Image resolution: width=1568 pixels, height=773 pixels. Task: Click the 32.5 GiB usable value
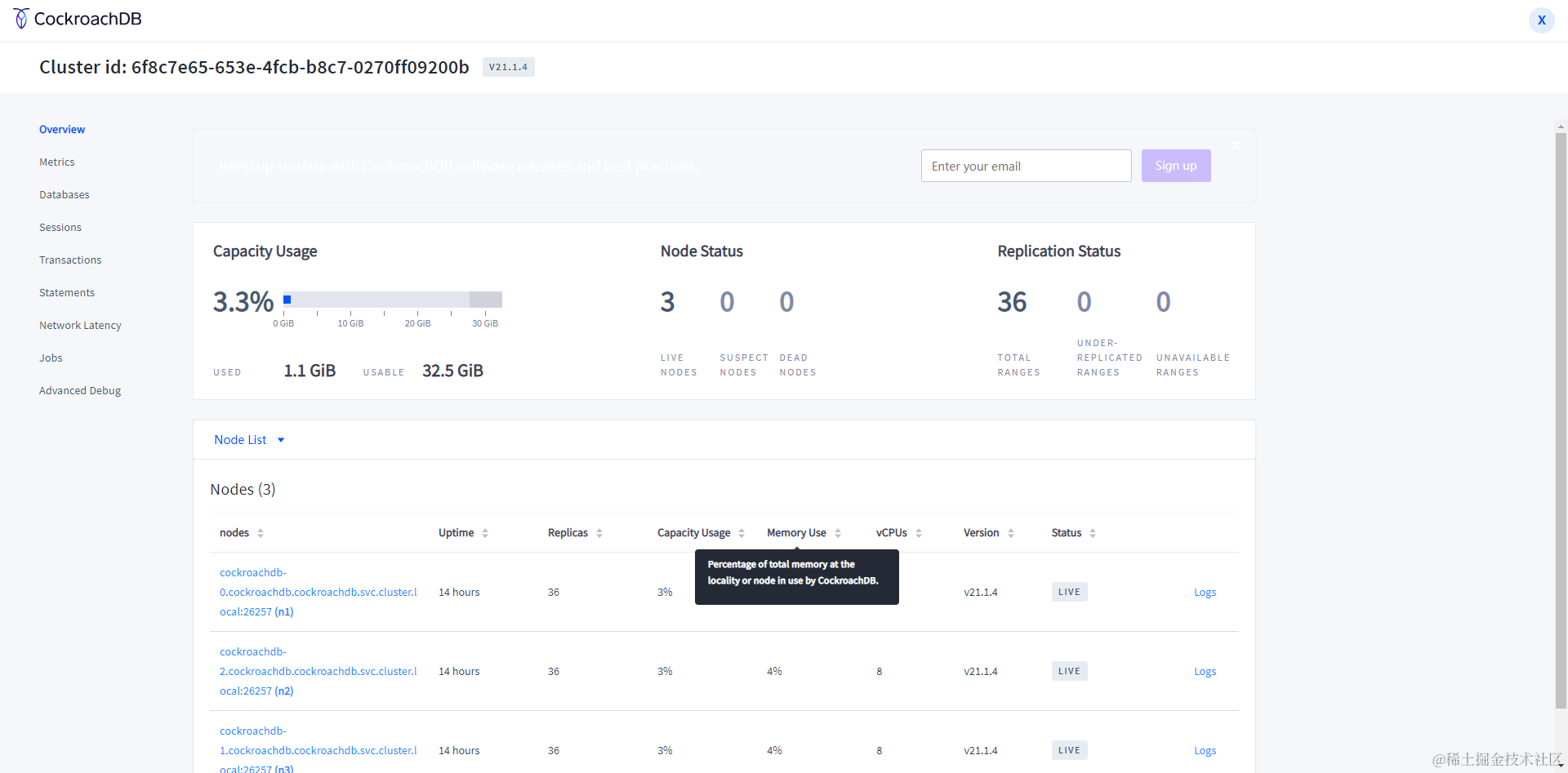tap(452, 371)
